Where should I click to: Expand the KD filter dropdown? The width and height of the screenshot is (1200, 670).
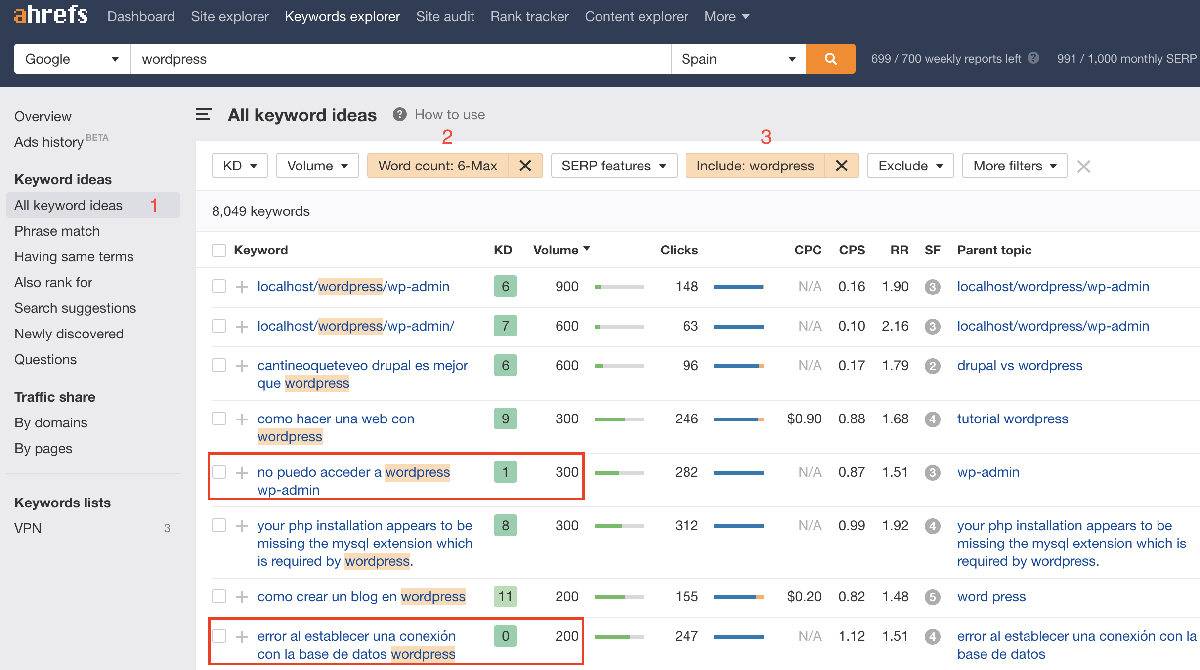point(240,166)
